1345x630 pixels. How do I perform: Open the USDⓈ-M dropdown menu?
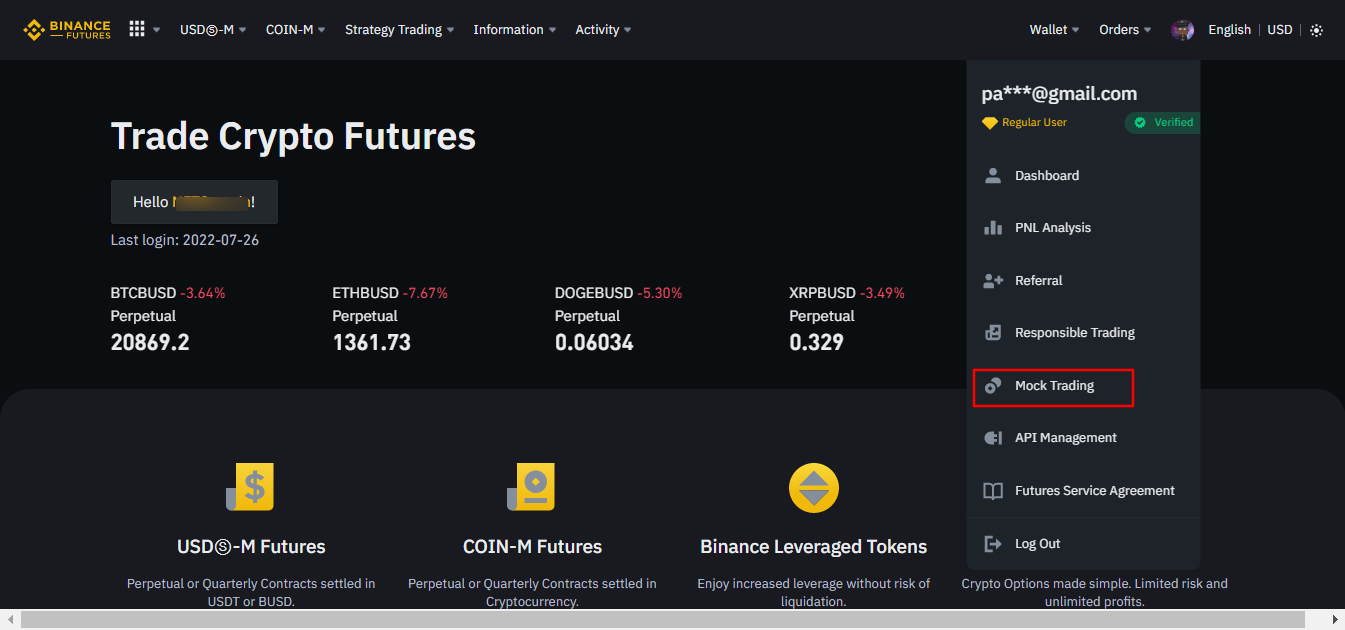pyautogui.click(x=213, y=30)
